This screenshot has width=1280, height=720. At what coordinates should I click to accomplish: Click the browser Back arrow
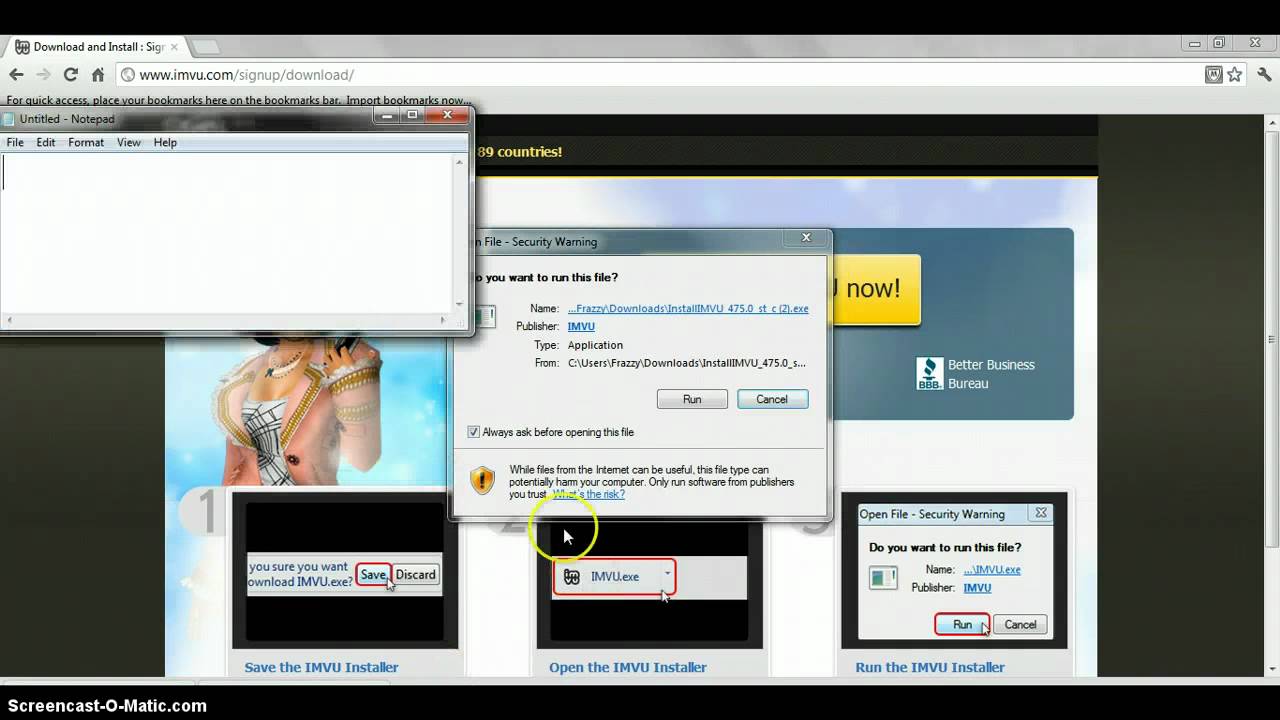pyautogui.click(x=16, y=74)
